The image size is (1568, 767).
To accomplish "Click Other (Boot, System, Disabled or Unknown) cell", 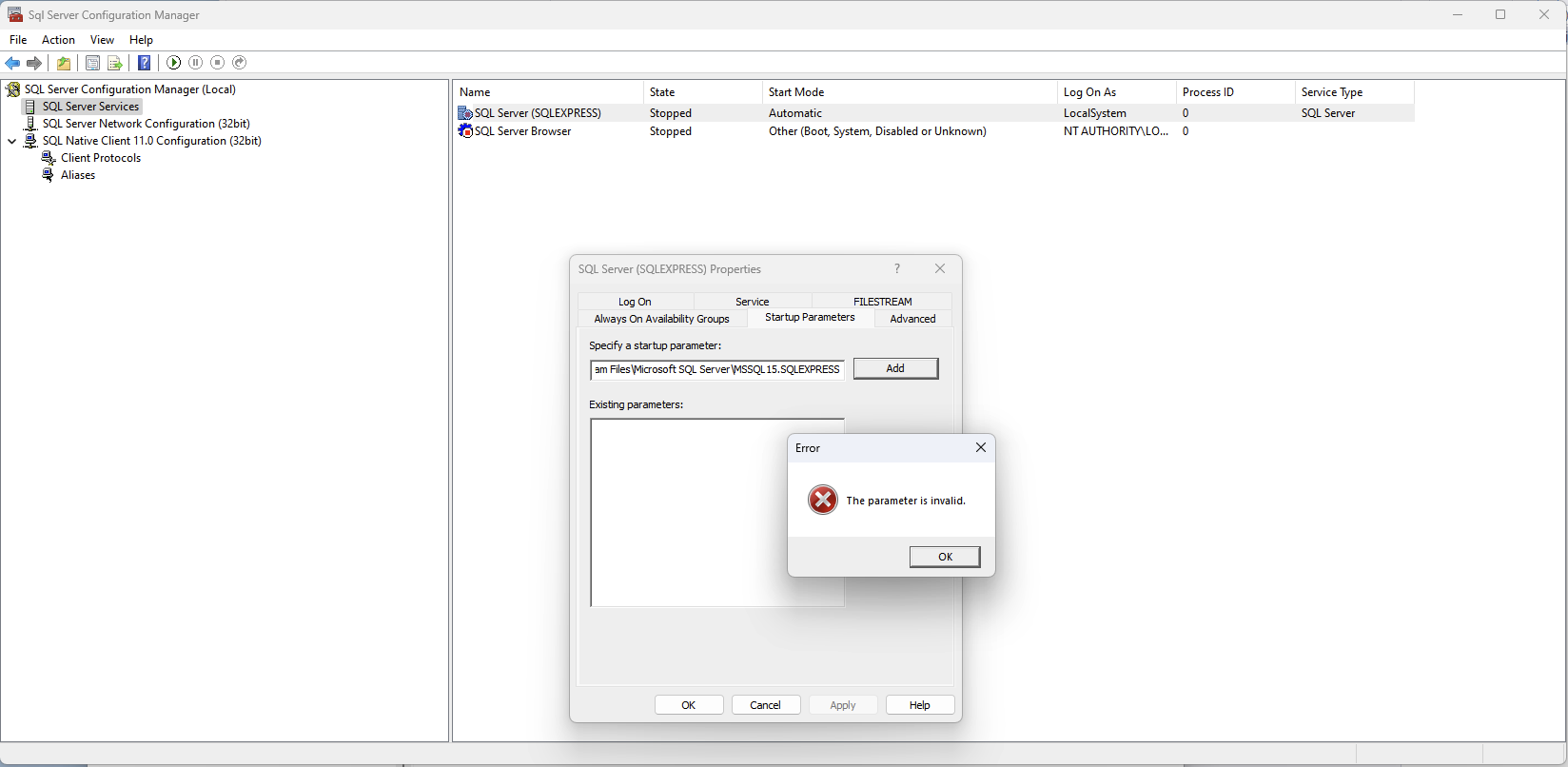I will (x=877, y=131).
